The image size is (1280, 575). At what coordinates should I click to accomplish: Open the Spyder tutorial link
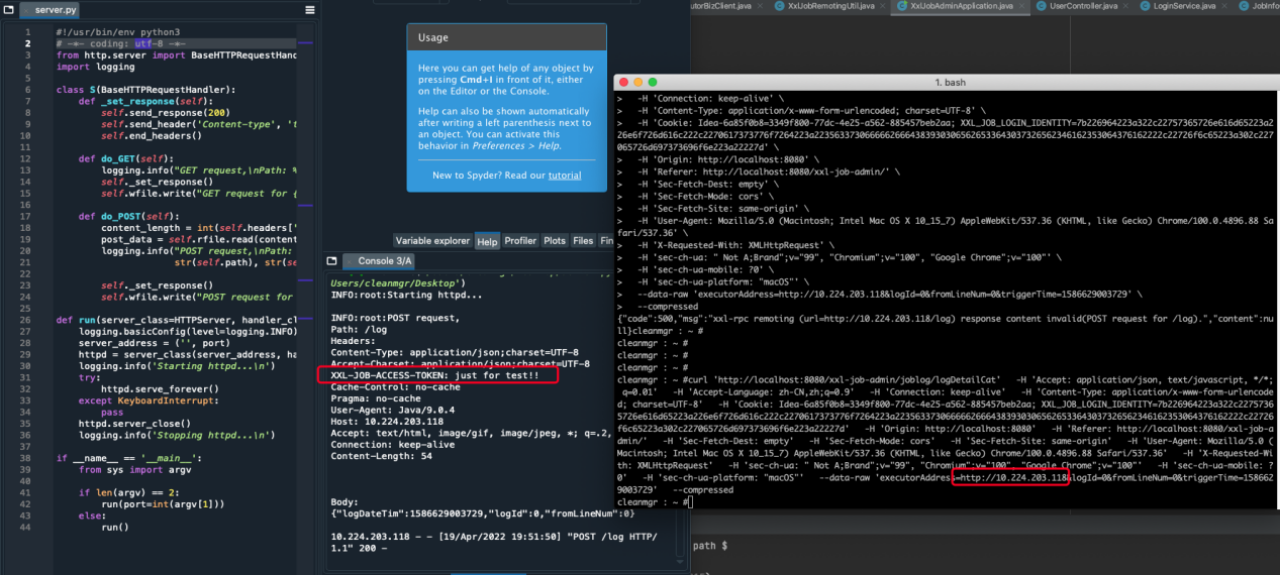click(x=564, y=175)
